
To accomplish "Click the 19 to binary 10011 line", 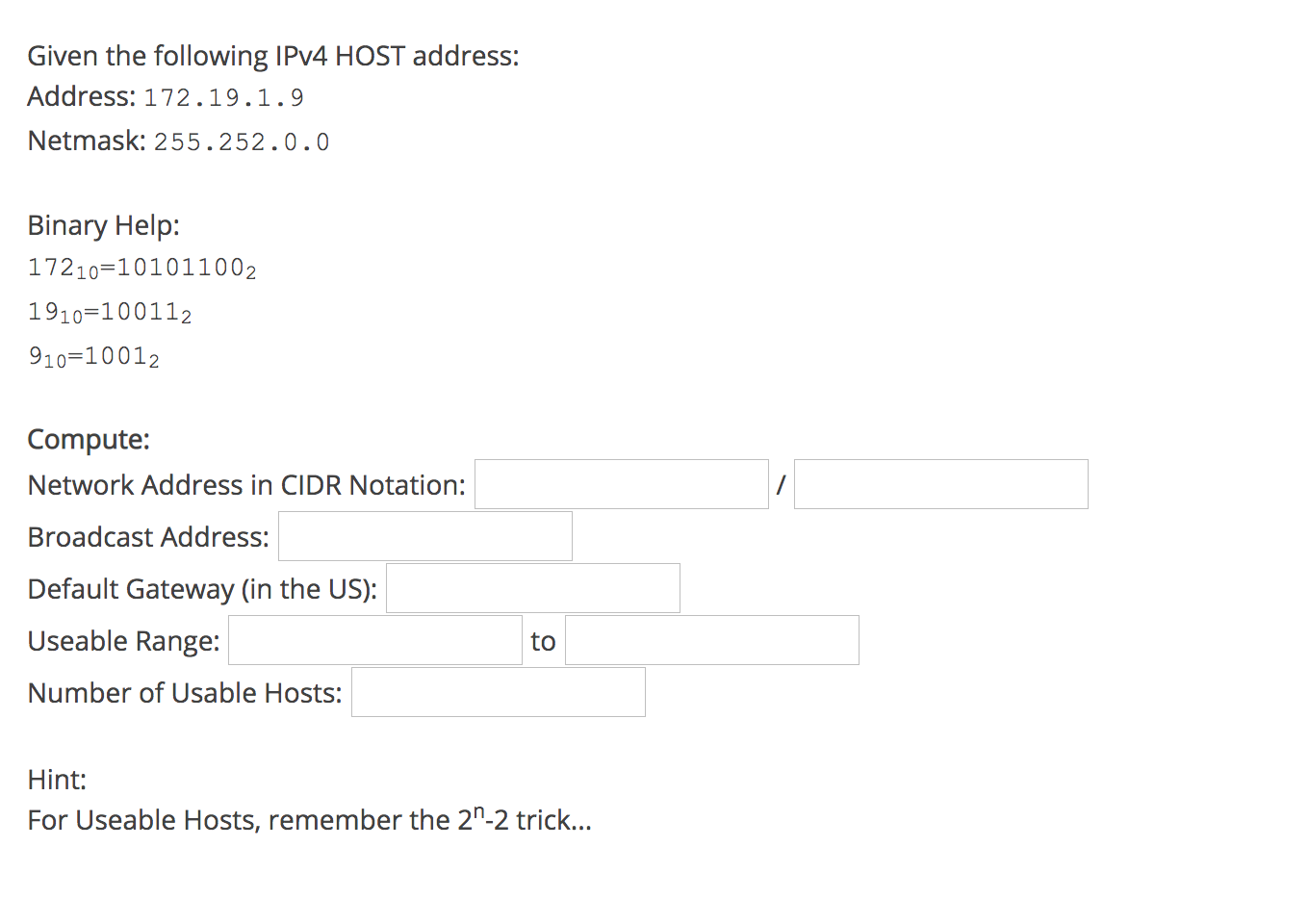I will (x=110, y=313).
